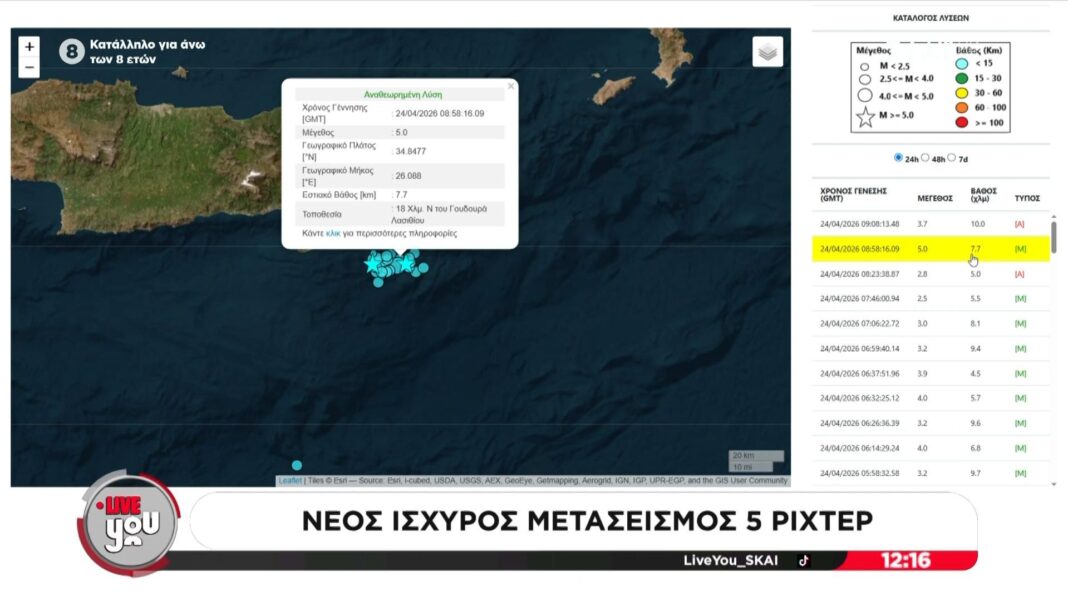Open the Leaflet attribution link
The width and height of the screenshot is (1068, 601).
pyautogui.click(x=290, y=481)
